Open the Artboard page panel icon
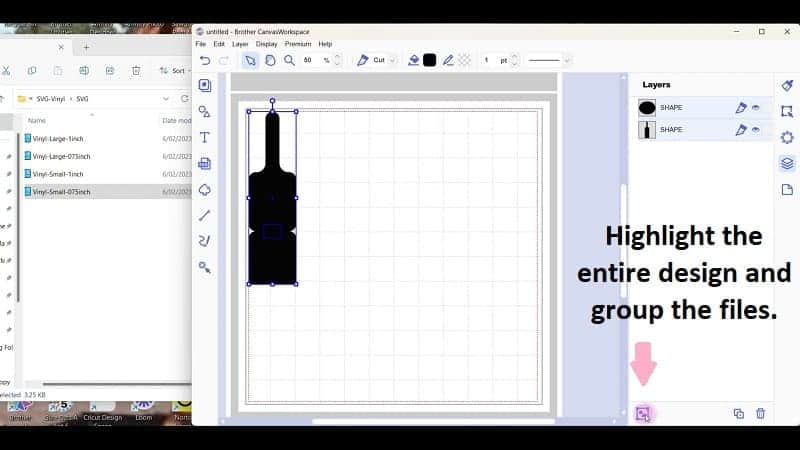Screen dimensions: 800x450 [x=787, y=190]
